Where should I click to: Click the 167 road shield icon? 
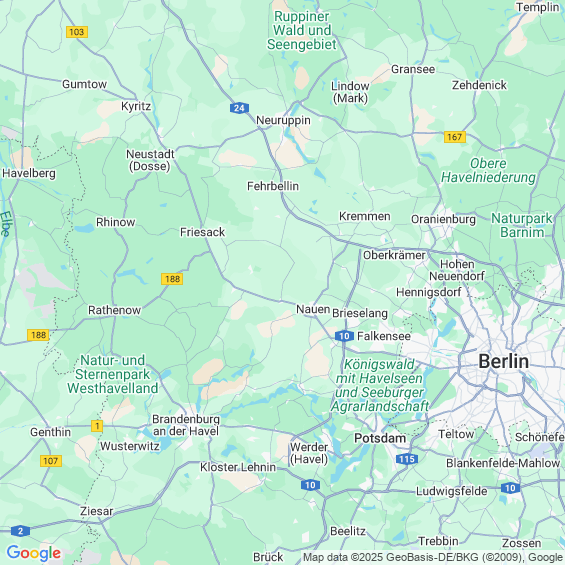point(455,137)
